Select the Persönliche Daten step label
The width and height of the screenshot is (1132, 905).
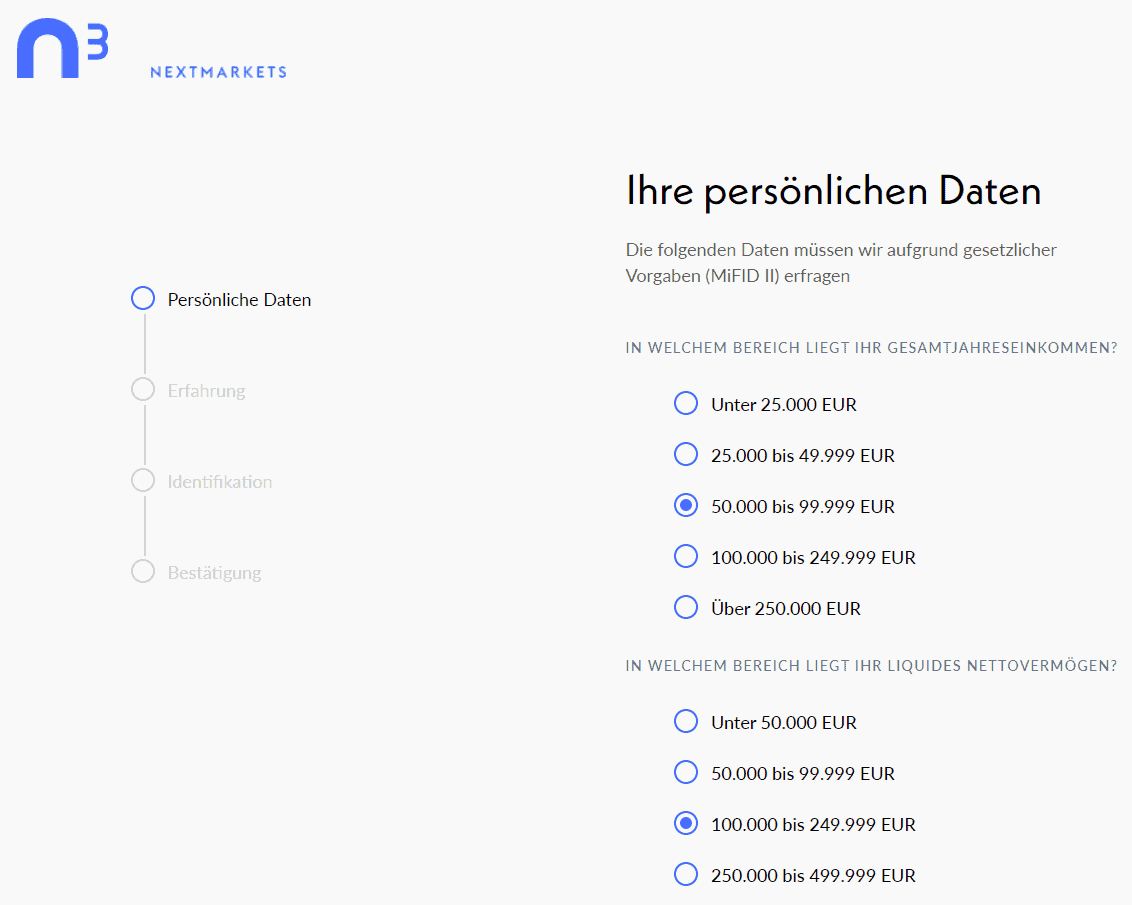click(239, 300)
